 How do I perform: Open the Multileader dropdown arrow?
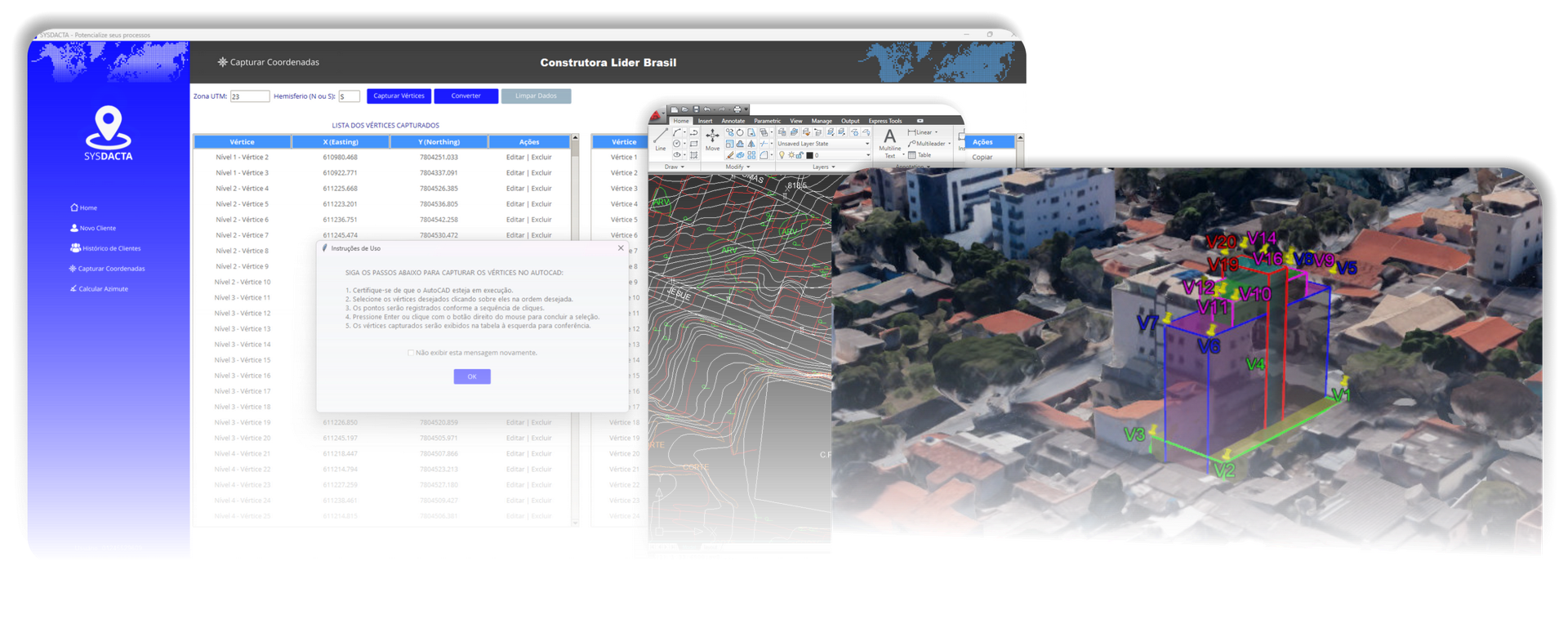[950, 144]
